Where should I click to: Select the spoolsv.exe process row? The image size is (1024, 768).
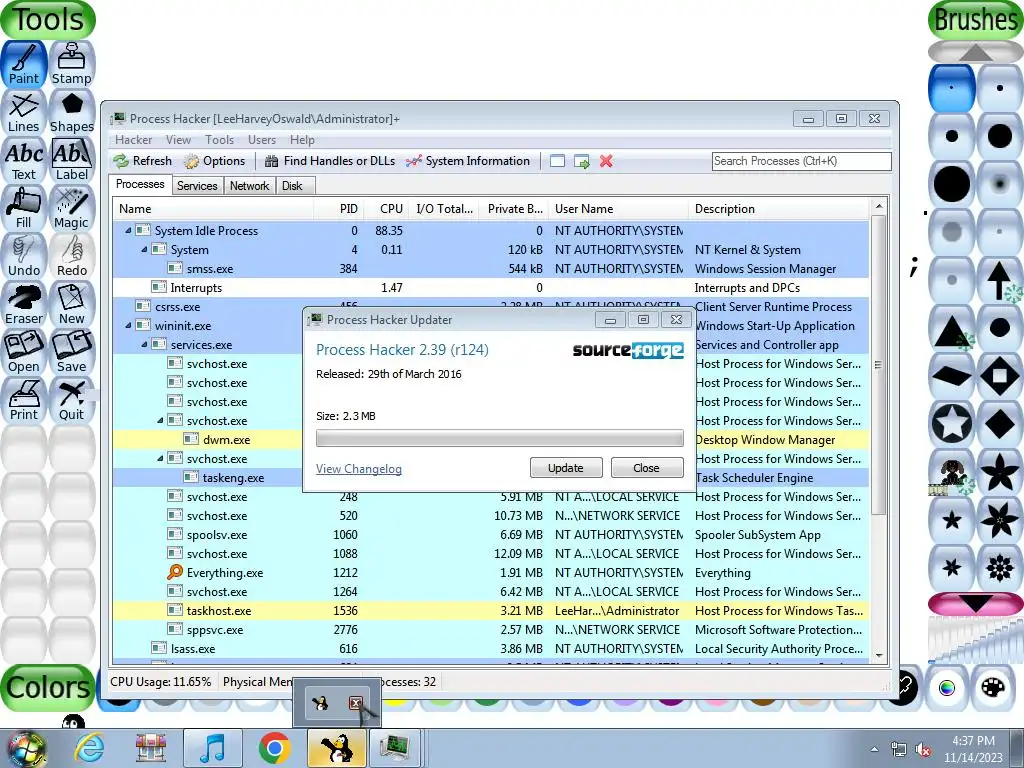pyautogui.click(x=491, y=535)
